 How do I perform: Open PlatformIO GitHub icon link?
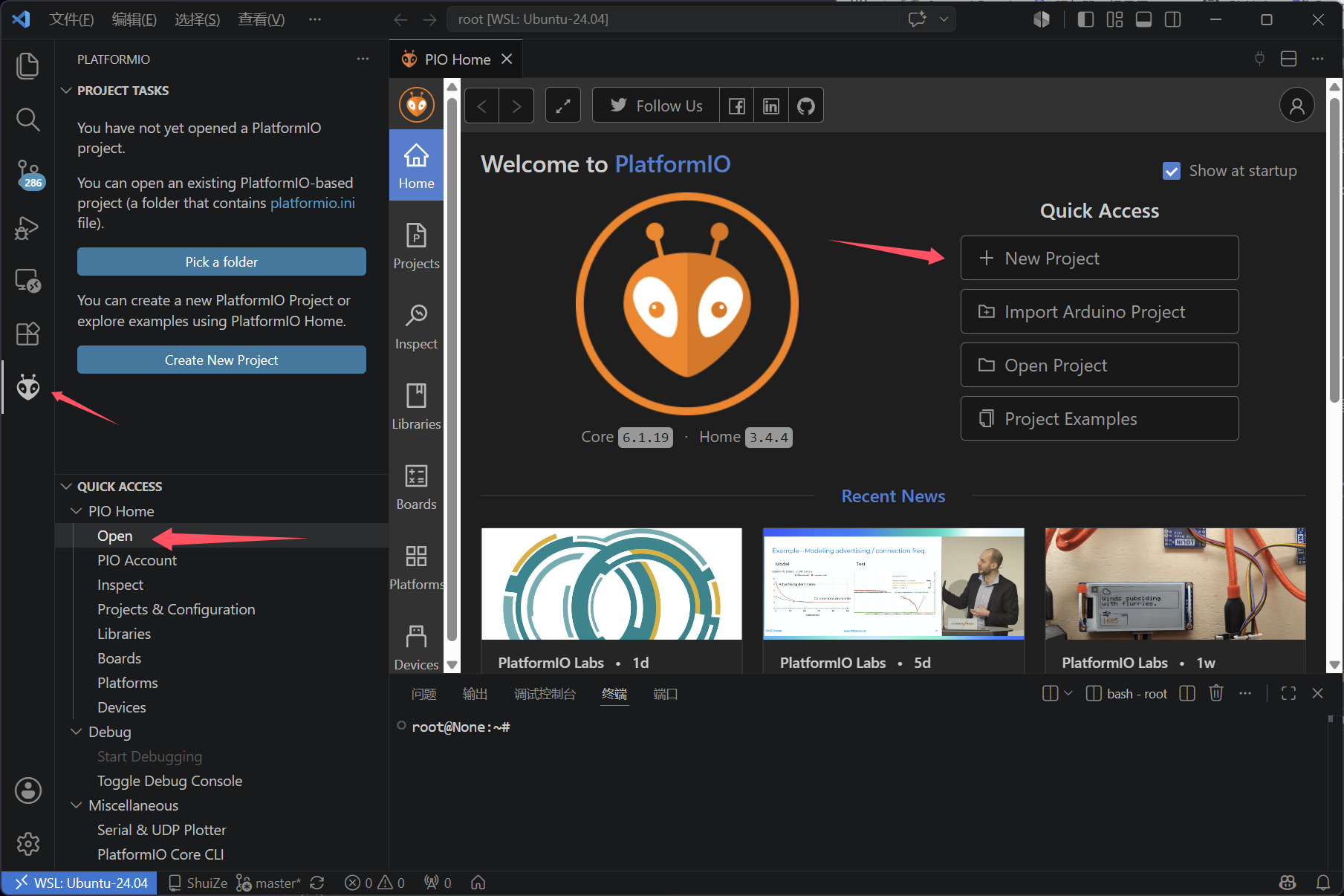(805, 105)
